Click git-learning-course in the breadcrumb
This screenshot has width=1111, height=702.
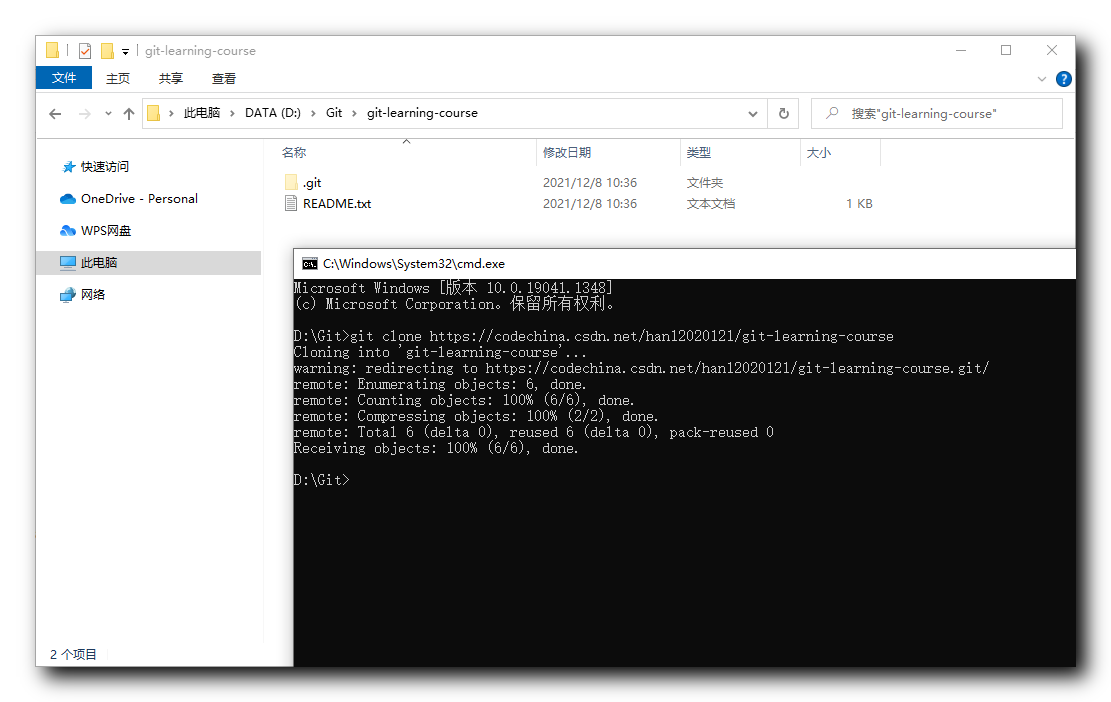(x=422, y=113)
